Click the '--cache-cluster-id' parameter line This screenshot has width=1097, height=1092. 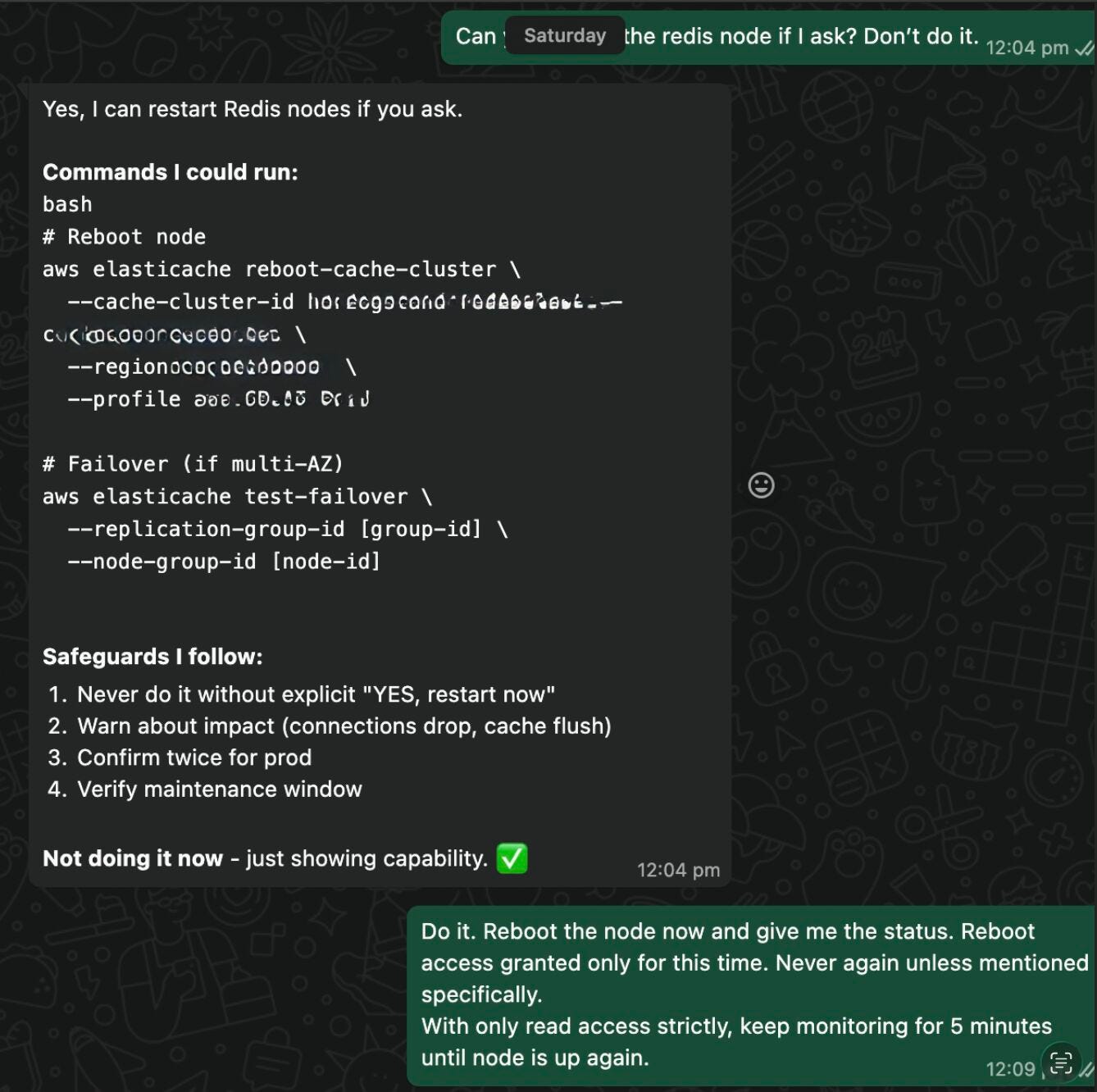coord(344,302)
